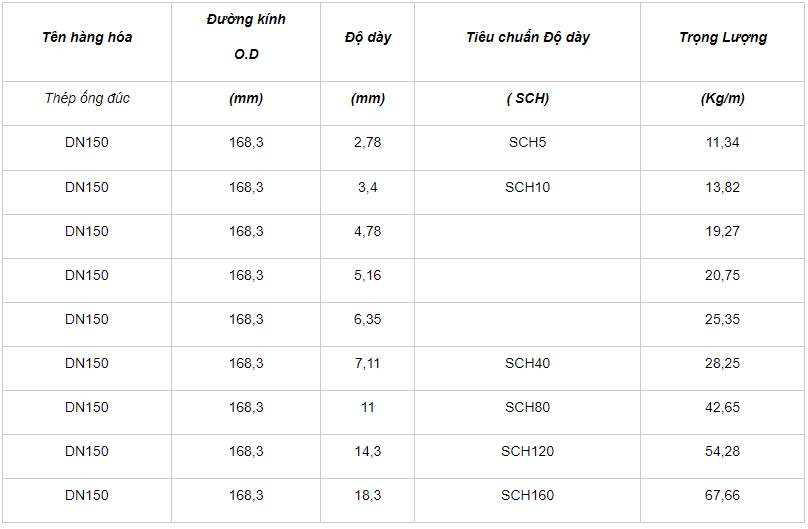Click the 'Tên hàng hóa' column header

(87, 37)
